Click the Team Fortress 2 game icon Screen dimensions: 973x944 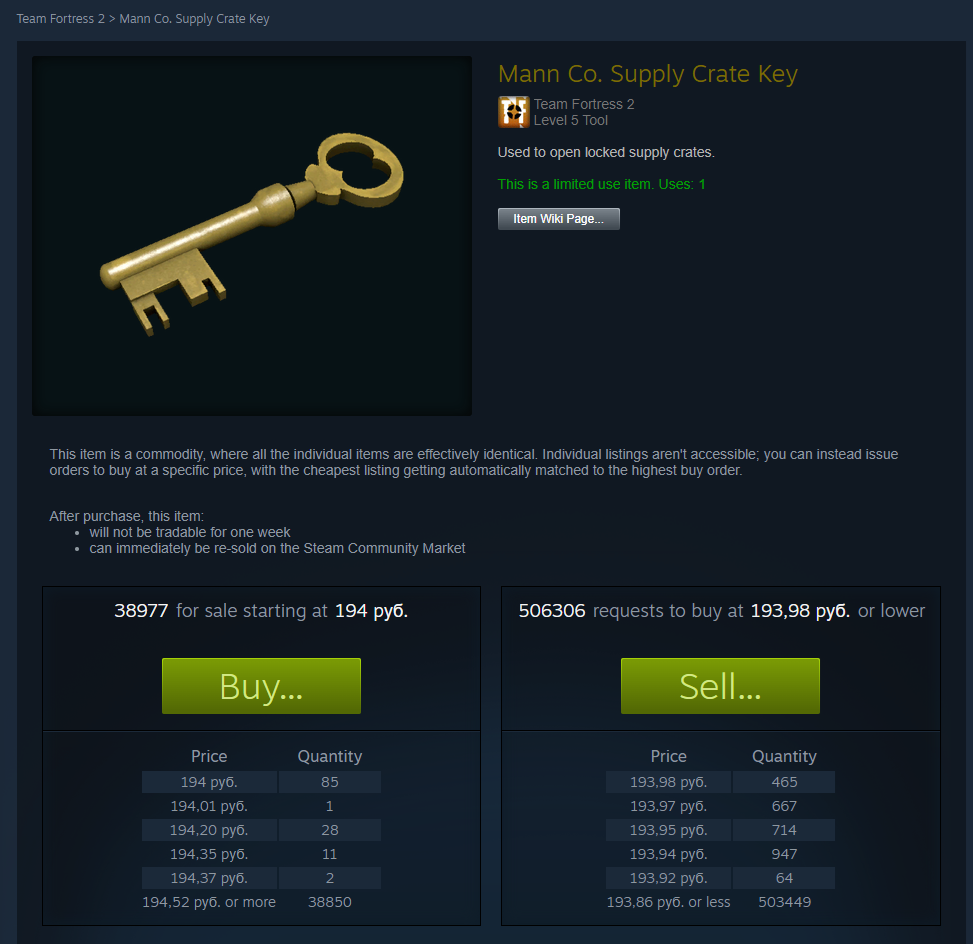pyautogui.click(x=513, y=112)
